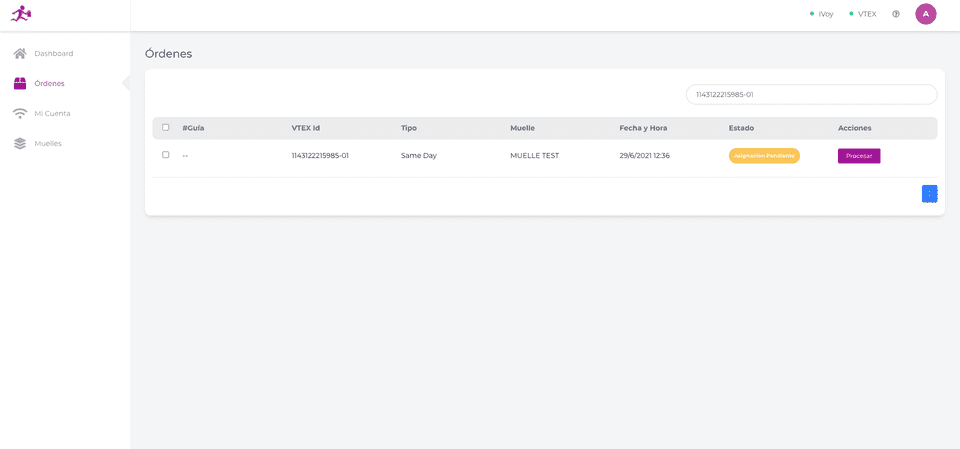The height and width of the screenshot is (449, 960).
Task: Click the Órdenes box icon in sidebar
Action: (20, 83)
